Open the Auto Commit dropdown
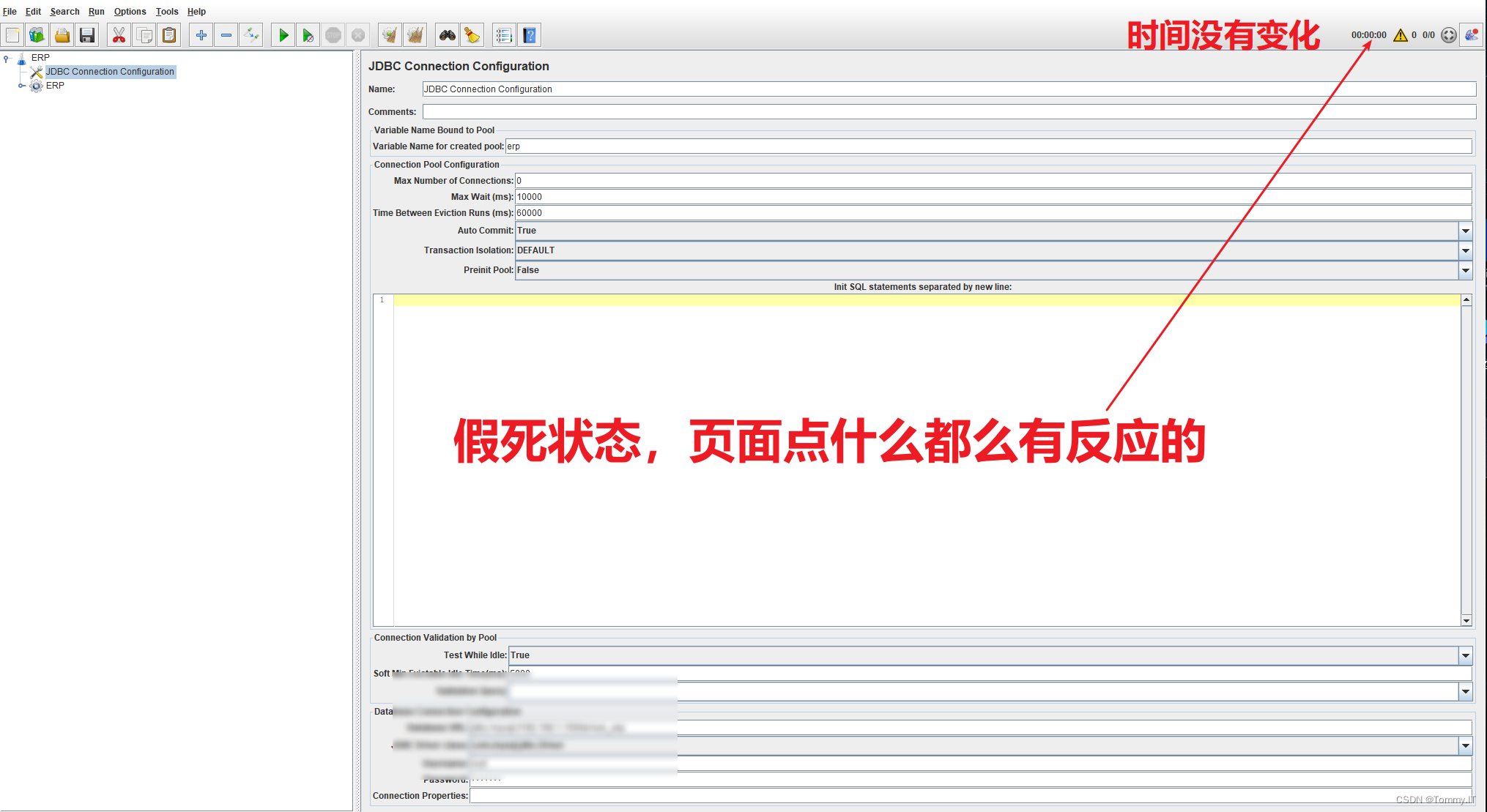1487x812 pixels. pyautogui.click(x=1466, y=231)
